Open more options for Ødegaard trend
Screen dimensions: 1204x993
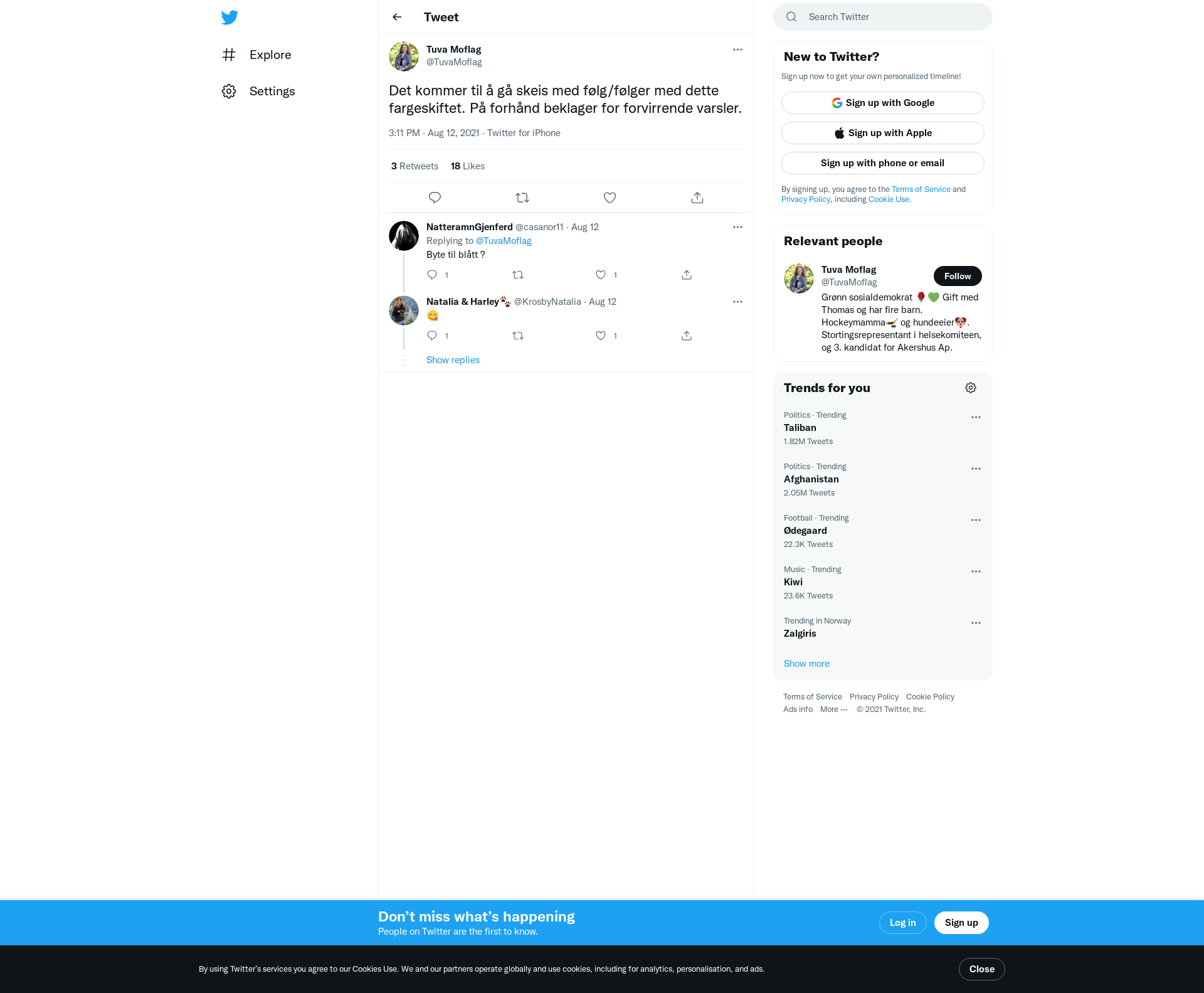click(976, 520)
